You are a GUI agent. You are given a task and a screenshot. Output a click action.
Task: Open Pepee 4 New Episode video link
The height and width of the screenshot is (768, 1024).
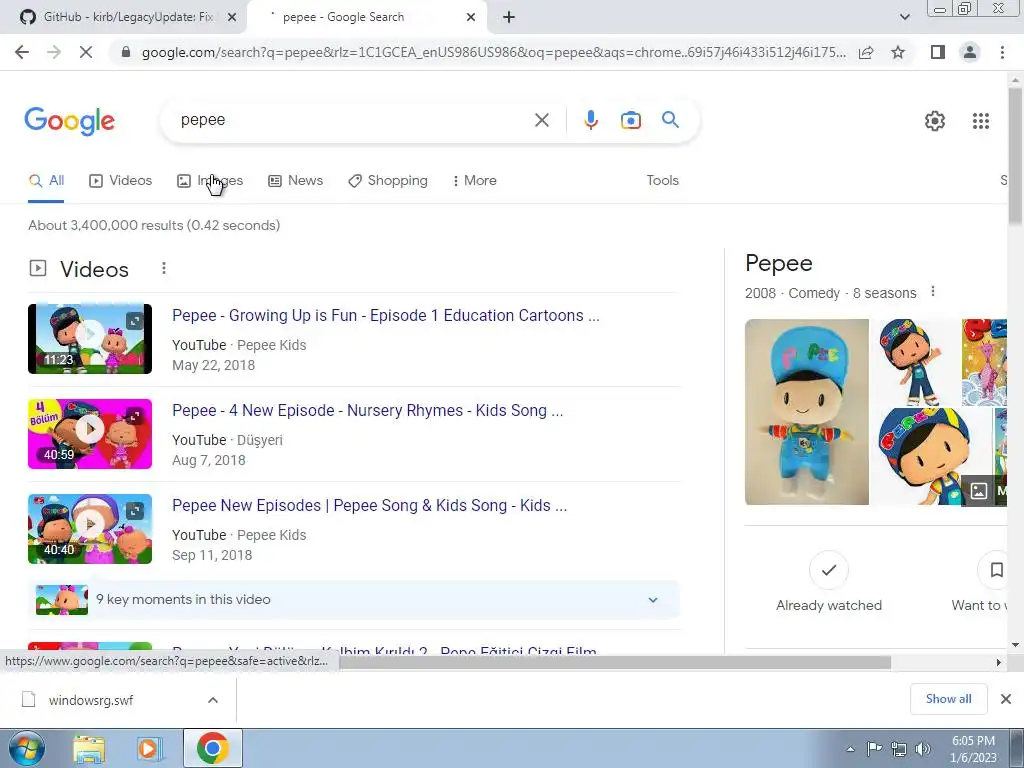pos(367,410)
